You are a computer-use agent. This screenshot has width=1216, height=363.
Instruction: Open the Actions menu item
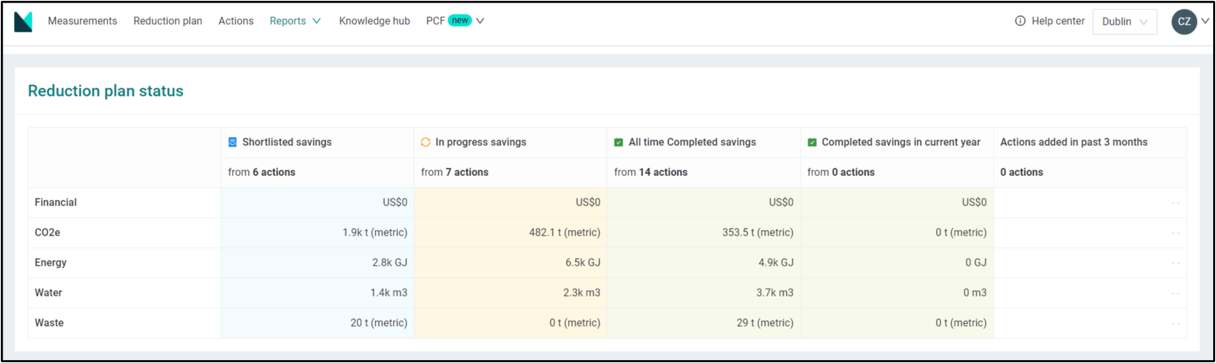tap(236, 21)
